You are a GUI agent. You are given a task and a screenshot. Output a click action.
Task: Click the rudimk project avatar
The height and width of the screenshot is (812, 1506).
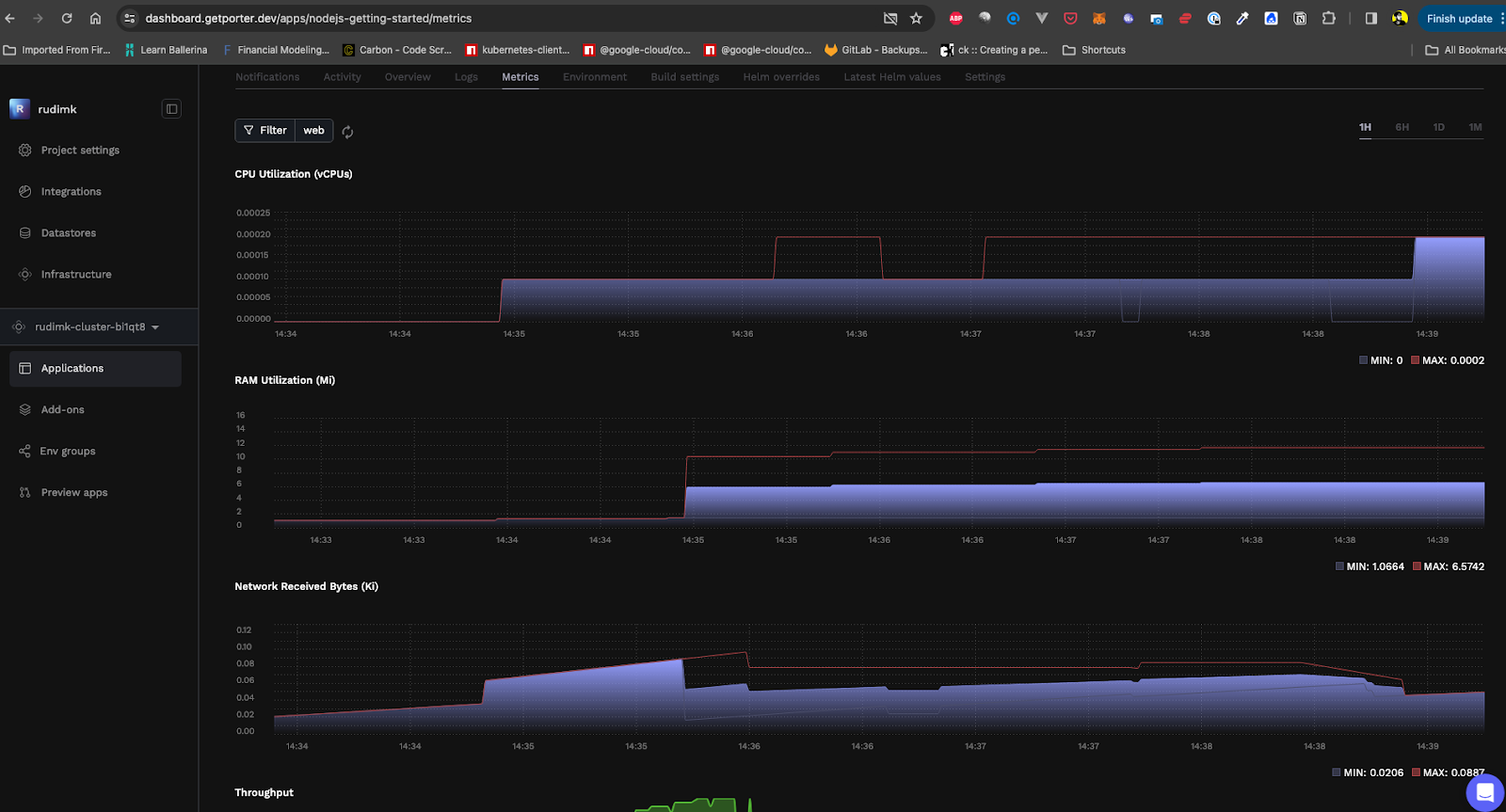point(20,109)
